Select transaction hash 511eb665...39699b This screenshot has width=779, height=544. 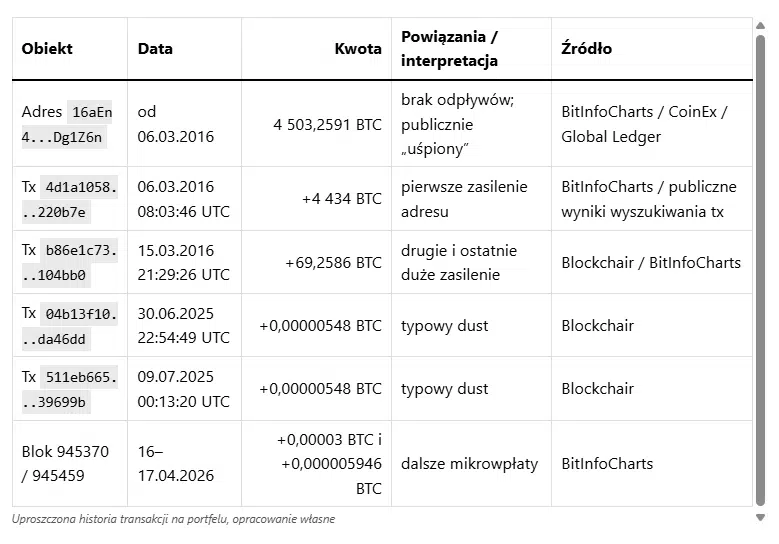pyautogui.click(x=79, y=390)
